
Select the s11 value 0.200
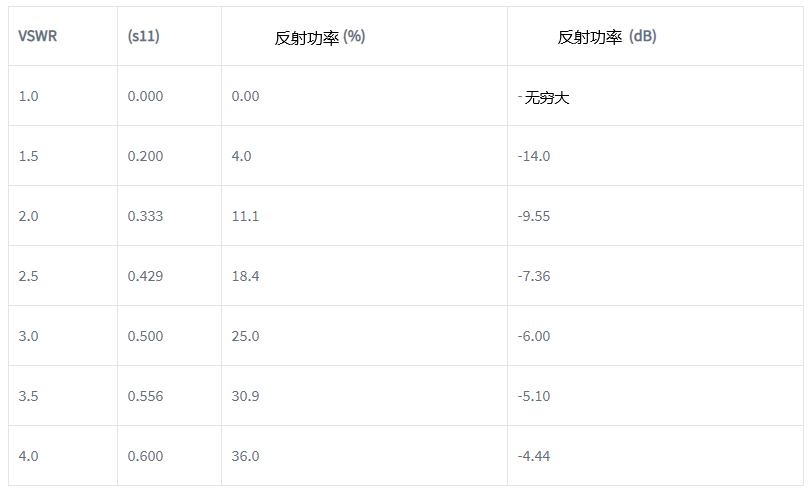pyautogui.click(x=145, y=156)
